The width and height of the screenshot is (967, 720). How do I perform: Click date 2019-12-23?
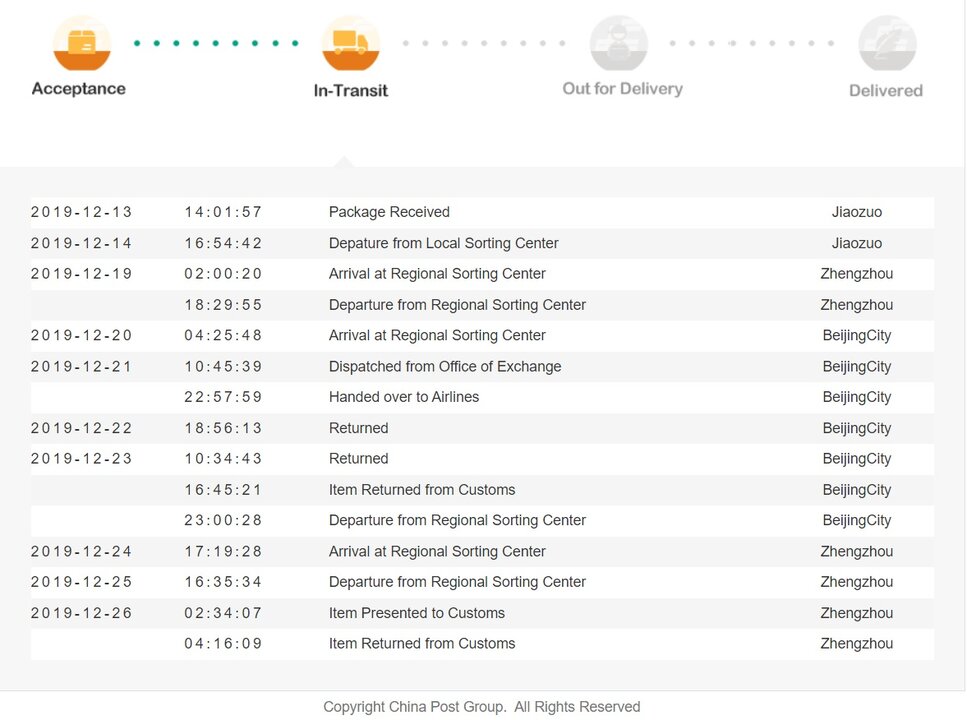click(x=81, y=459)
